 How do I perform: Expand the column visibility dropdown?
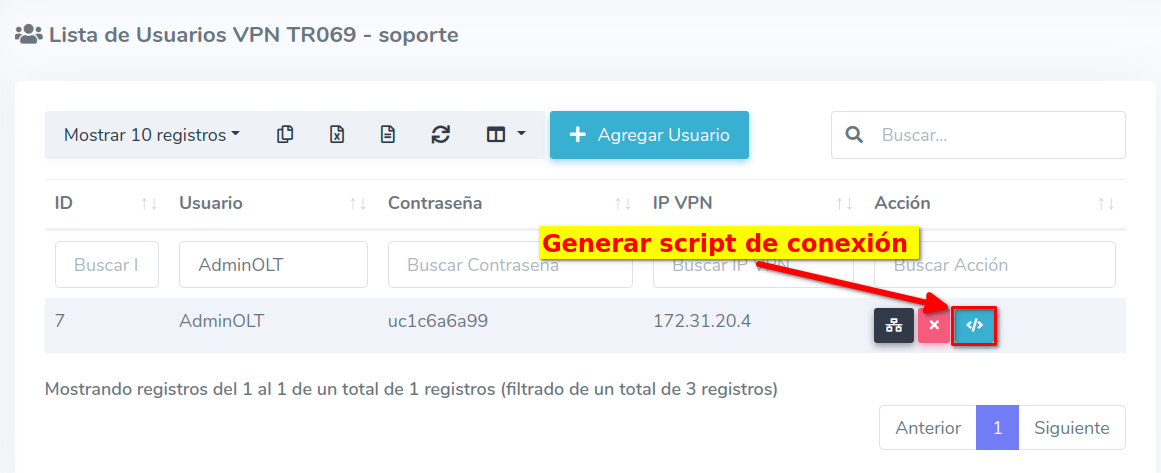(505, 135)
